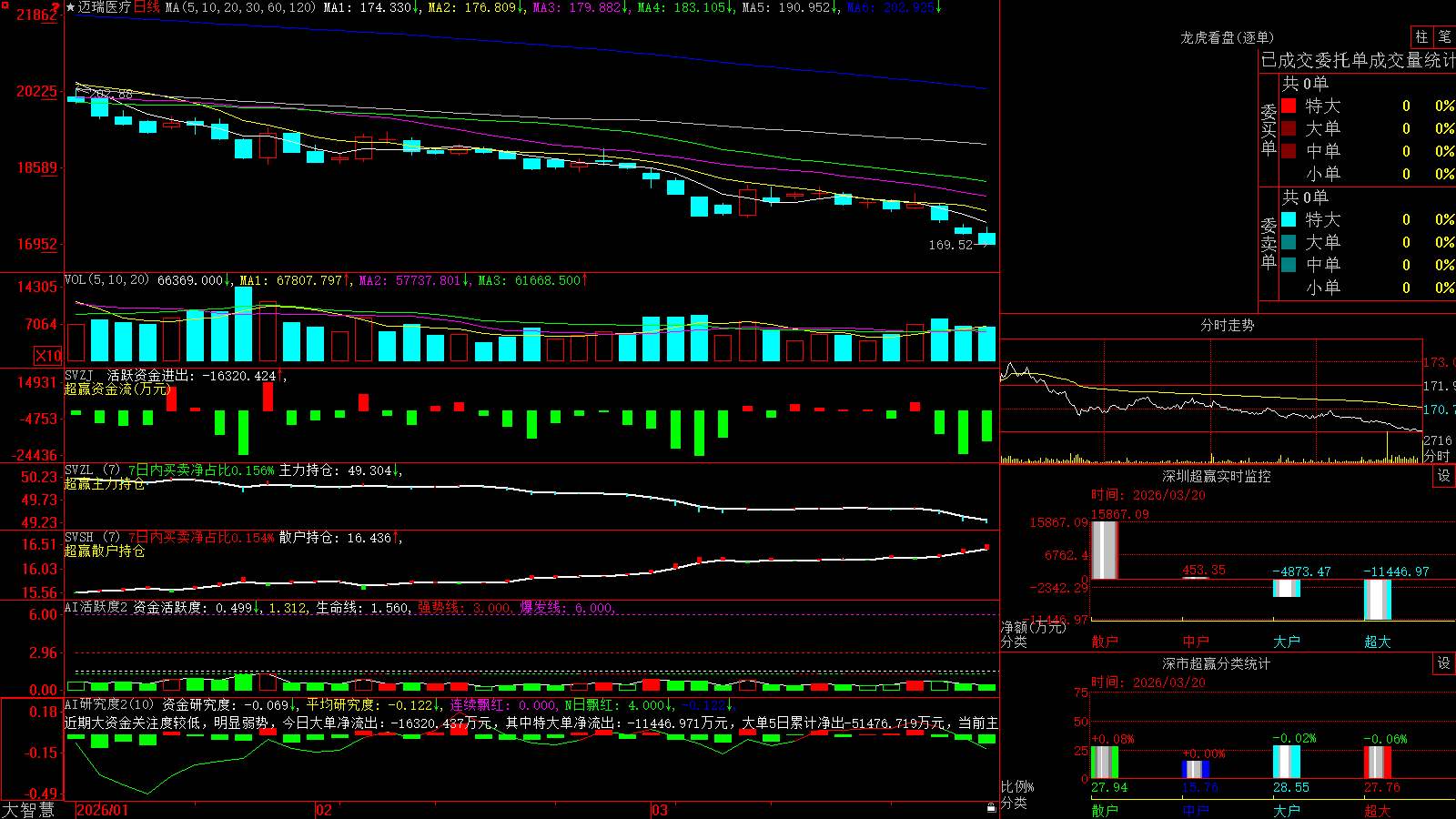Click the 02 month marker on timeline

click(324, 810)
